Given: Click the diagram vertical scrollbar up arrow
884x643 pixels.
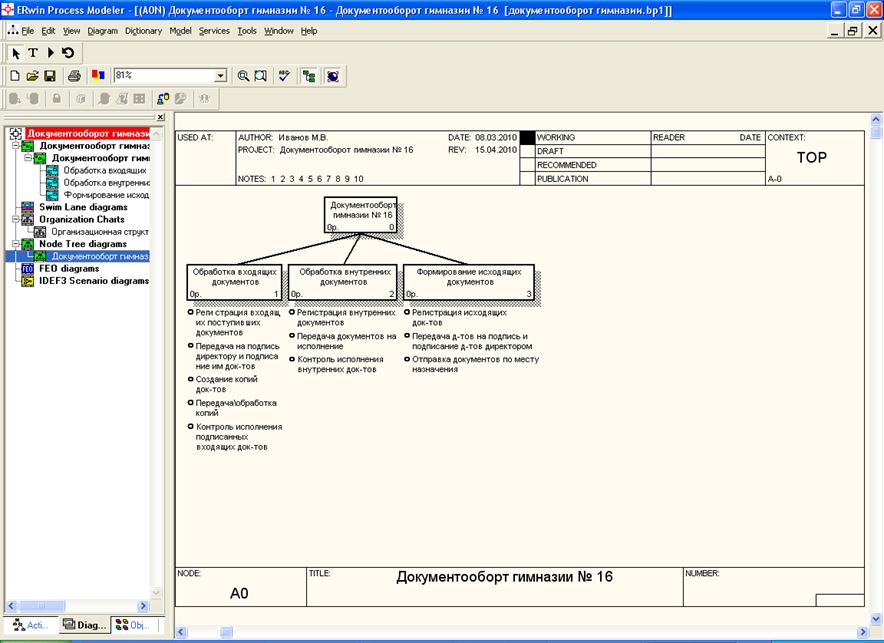Looking at the screenshot, I should click(876, 119).
